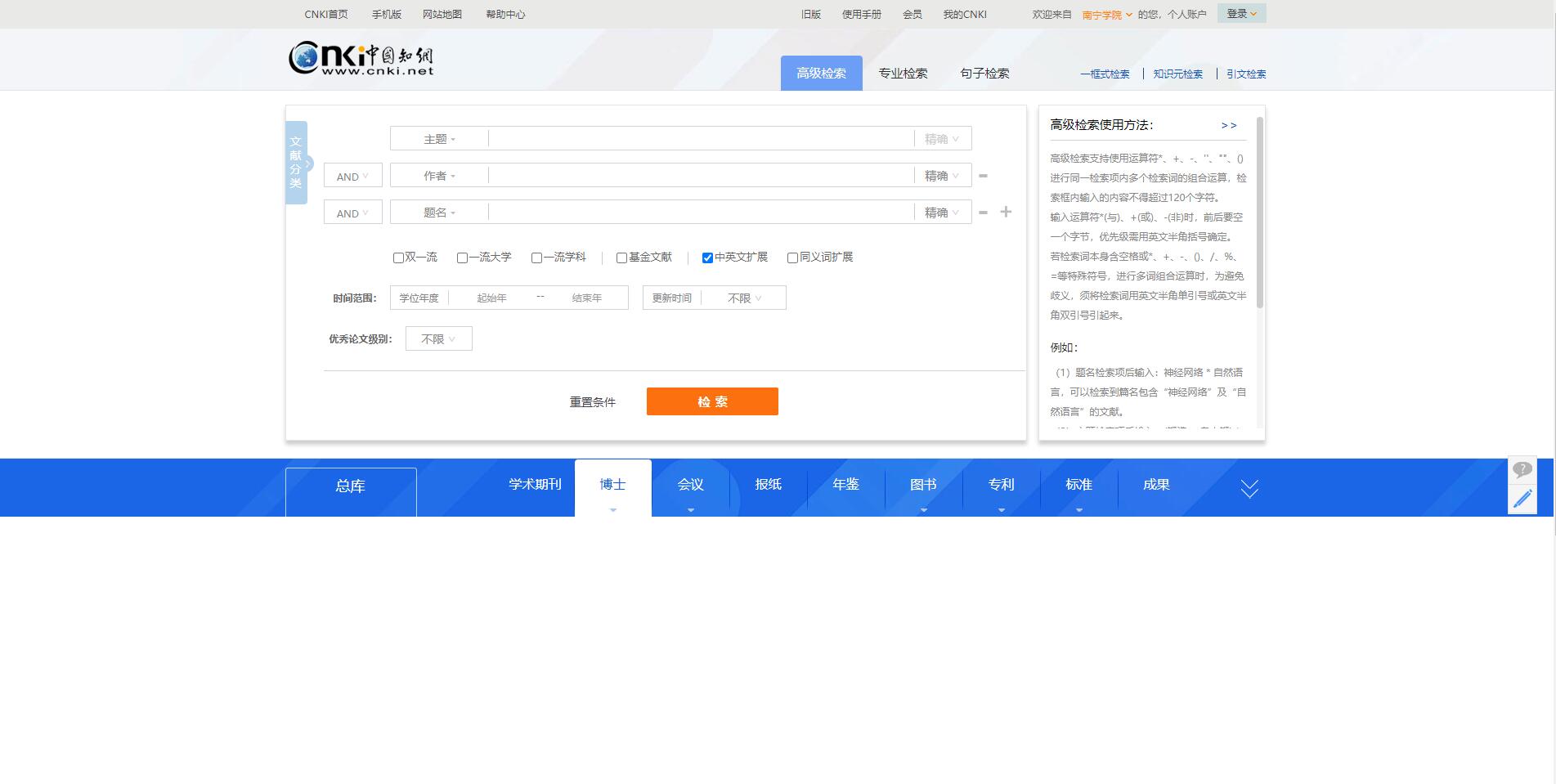Viewport: 1556px width, 784px height.
Task: Click the 重置条件 link
Action: click(592, 402)
